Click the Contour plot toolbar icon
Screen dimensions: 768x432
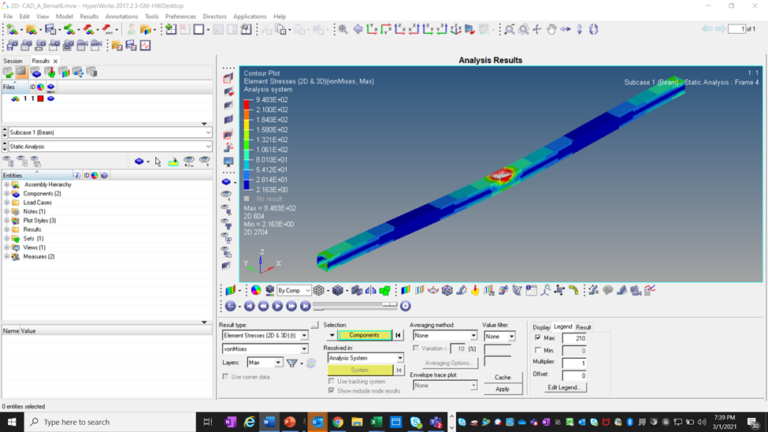(x=406, y=290)
